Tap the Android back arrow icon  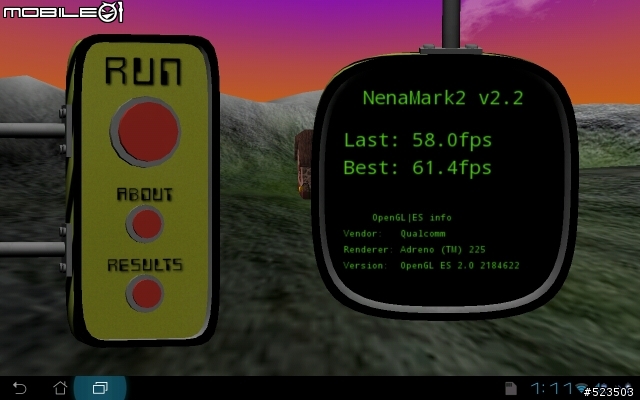point(19,387)
